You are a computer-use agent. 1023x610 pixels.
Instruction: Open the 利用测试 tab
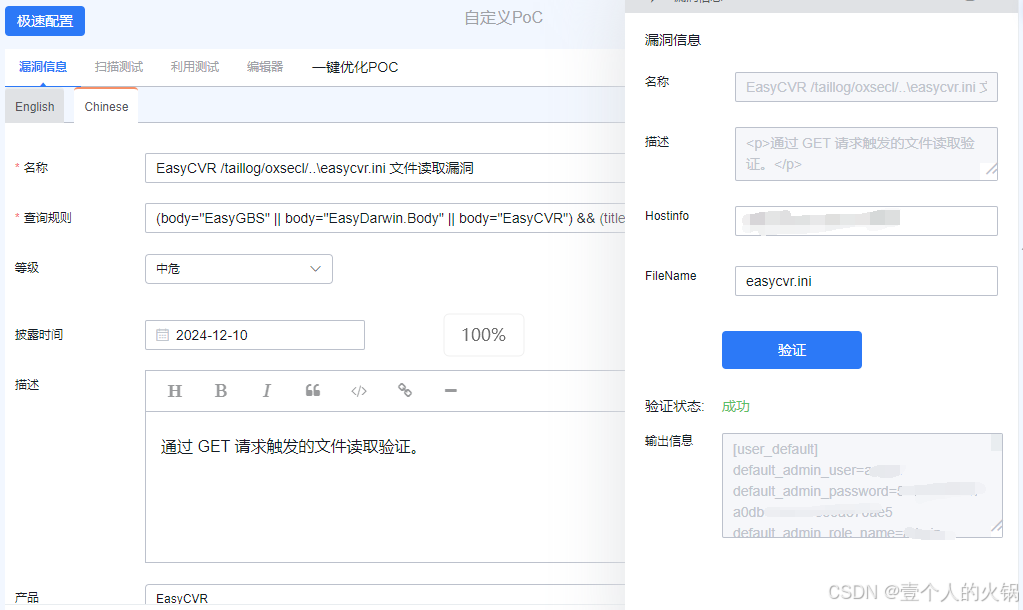coord(194,67)
